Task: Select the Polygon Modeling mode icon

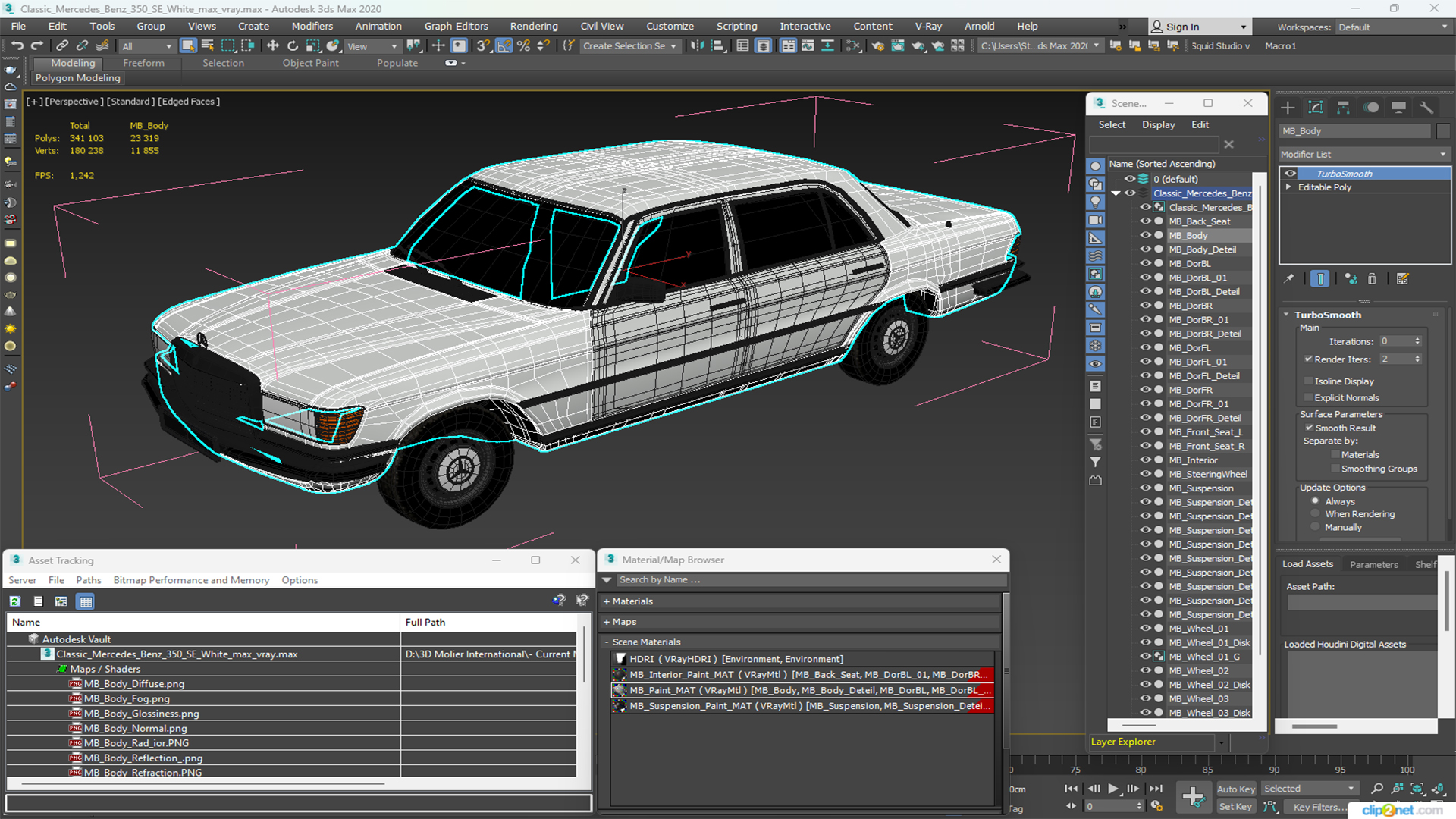Action: 78,77
